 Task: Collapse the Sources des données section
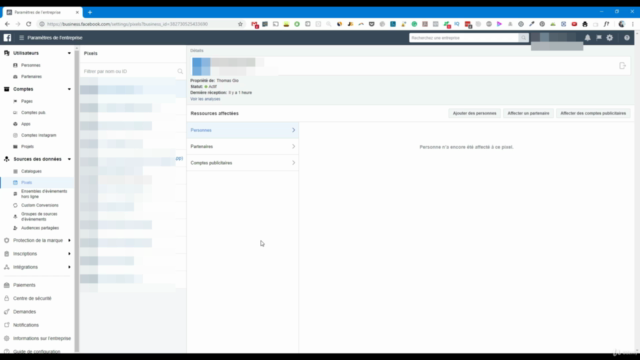(69, 159)
